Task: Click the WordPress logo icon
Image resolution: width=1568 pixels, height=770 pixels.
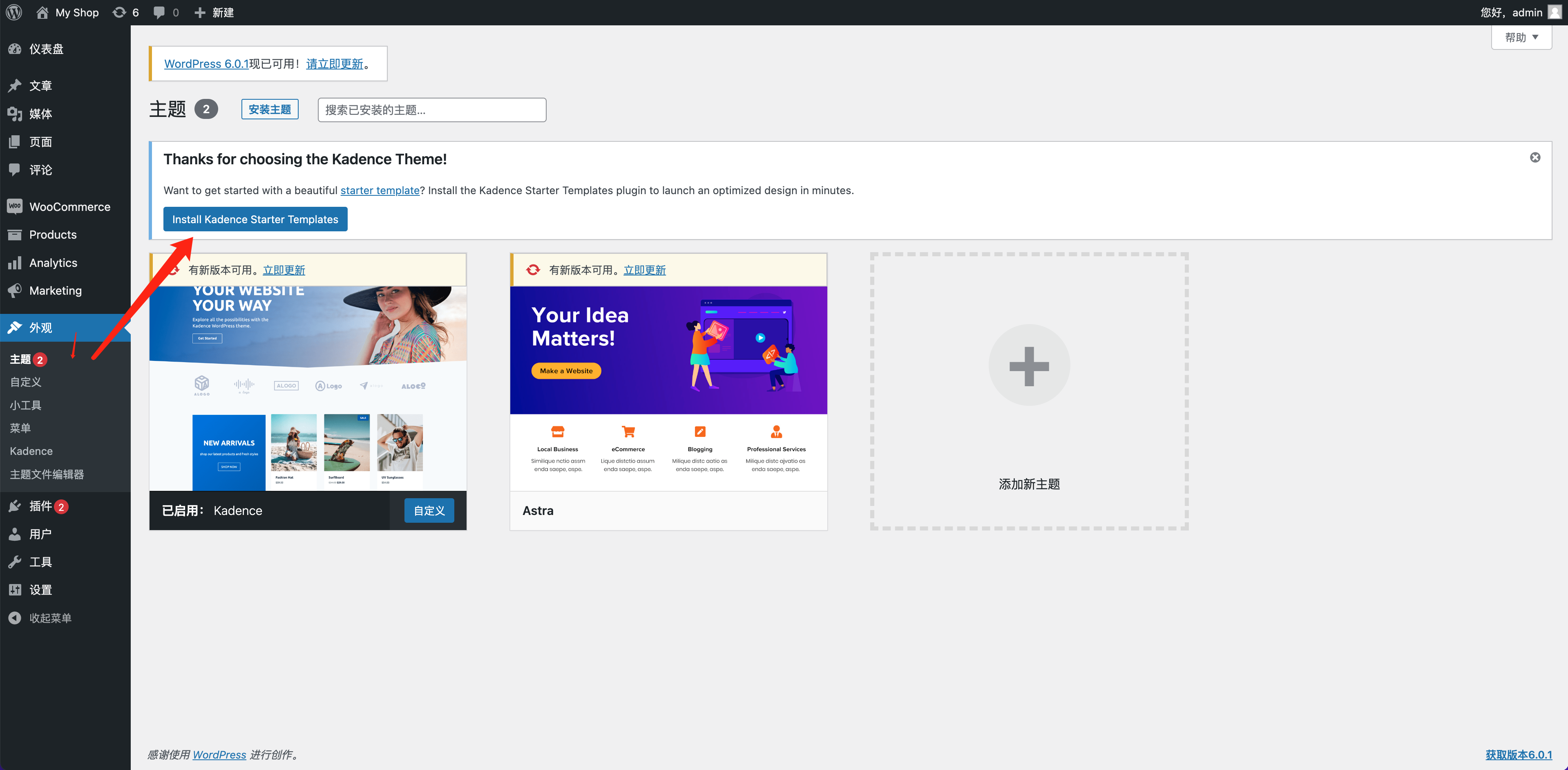Action: click(x=14, y=12)
